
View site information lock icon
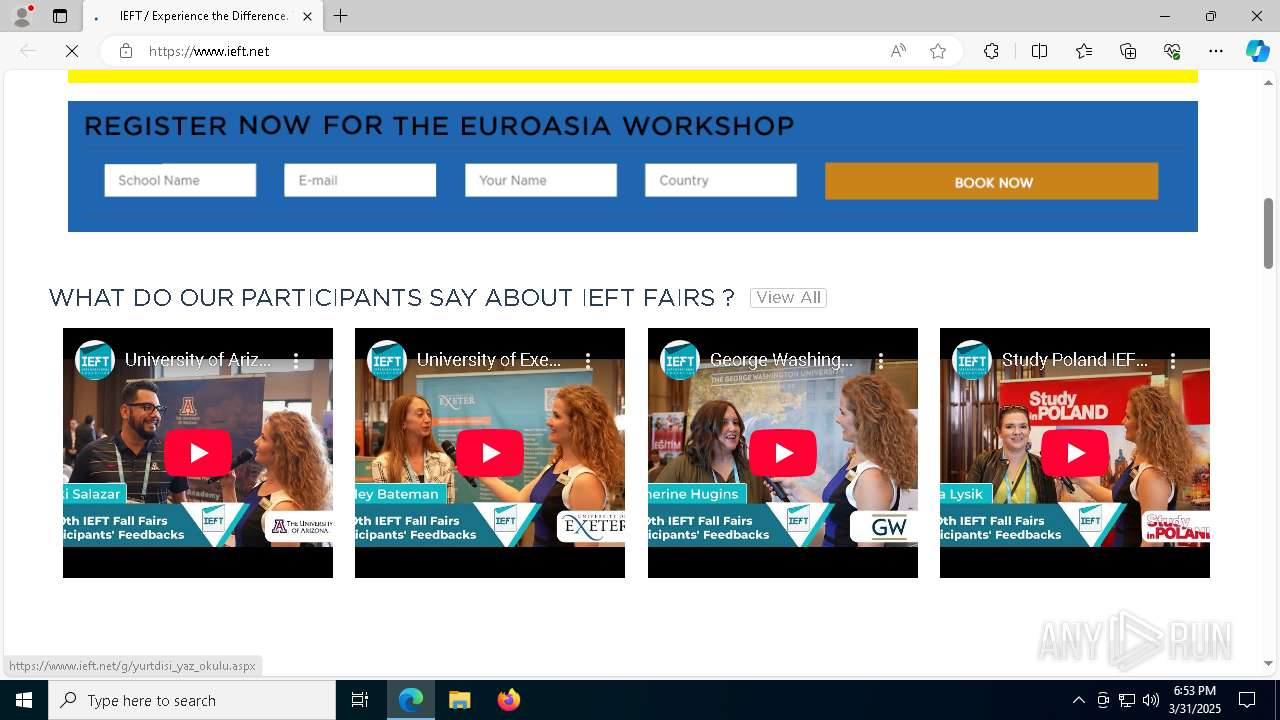[x=126, y=51]
